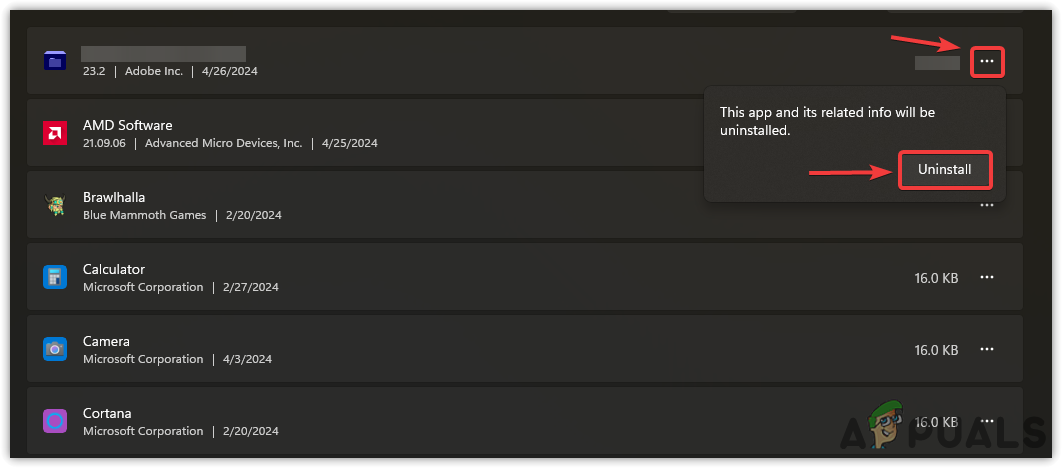Confirm by pressing the Uninstall button

click(945, 170)
